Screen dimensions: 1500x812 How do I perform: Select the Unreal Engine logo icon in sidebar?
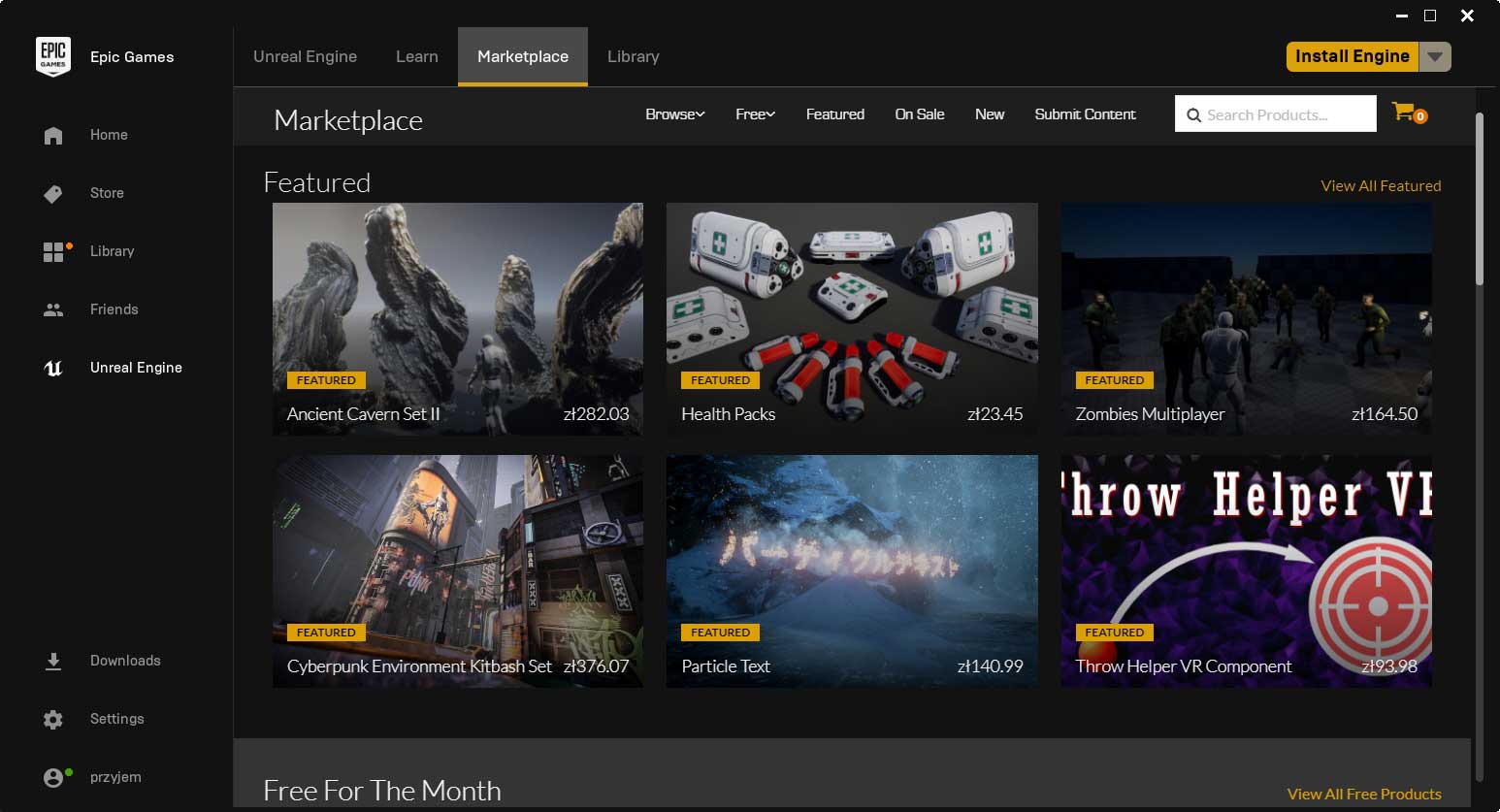coord(53,368)
